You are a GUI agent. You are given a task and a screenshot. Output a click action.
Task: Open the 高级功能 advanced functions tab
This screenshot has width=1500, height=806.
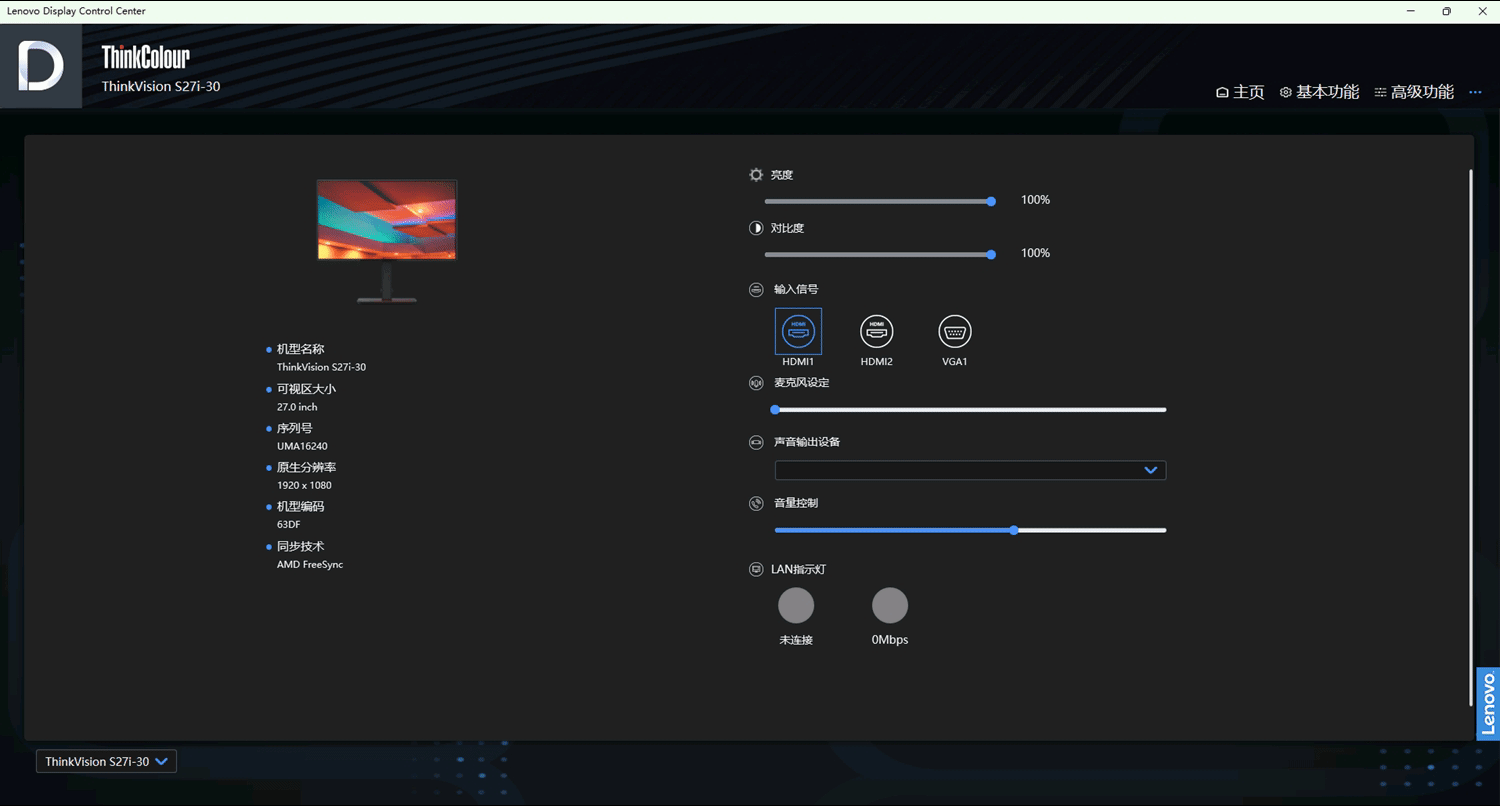[1414, 92]
